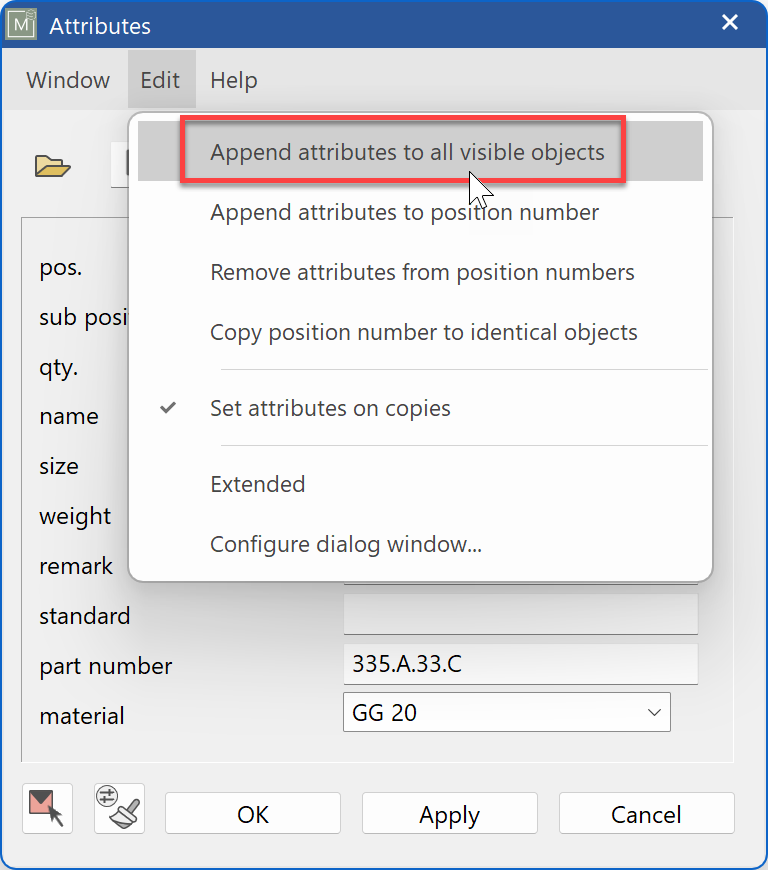Click the 'material' label
The width and height of the screenshot is (768, 870).
(82, 716)
